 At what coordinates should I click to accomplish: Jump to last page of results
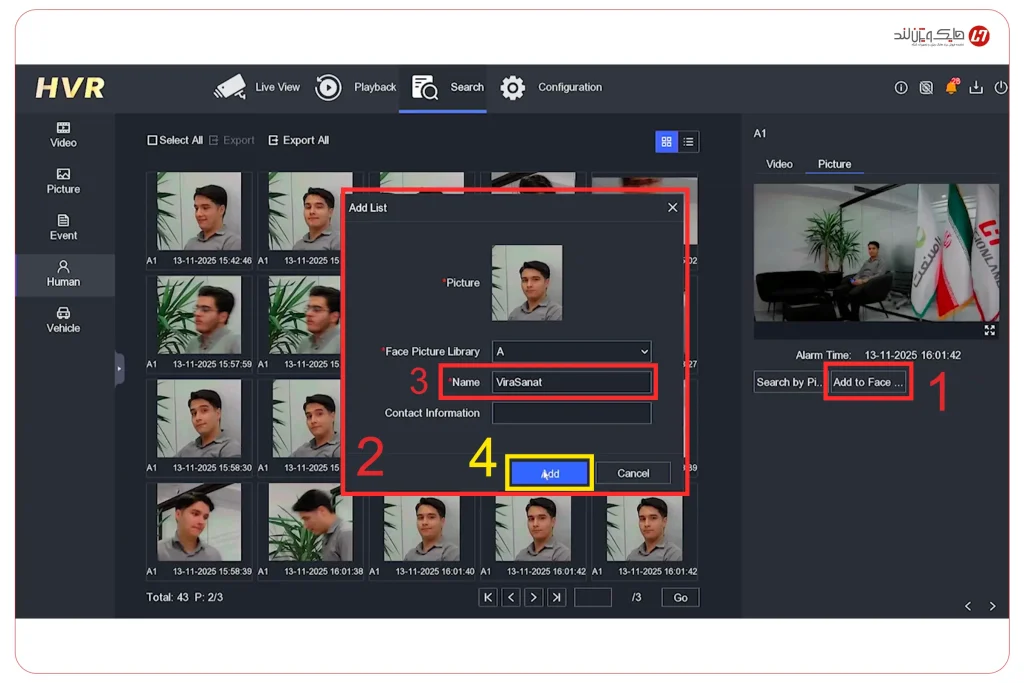pos(557,597)
